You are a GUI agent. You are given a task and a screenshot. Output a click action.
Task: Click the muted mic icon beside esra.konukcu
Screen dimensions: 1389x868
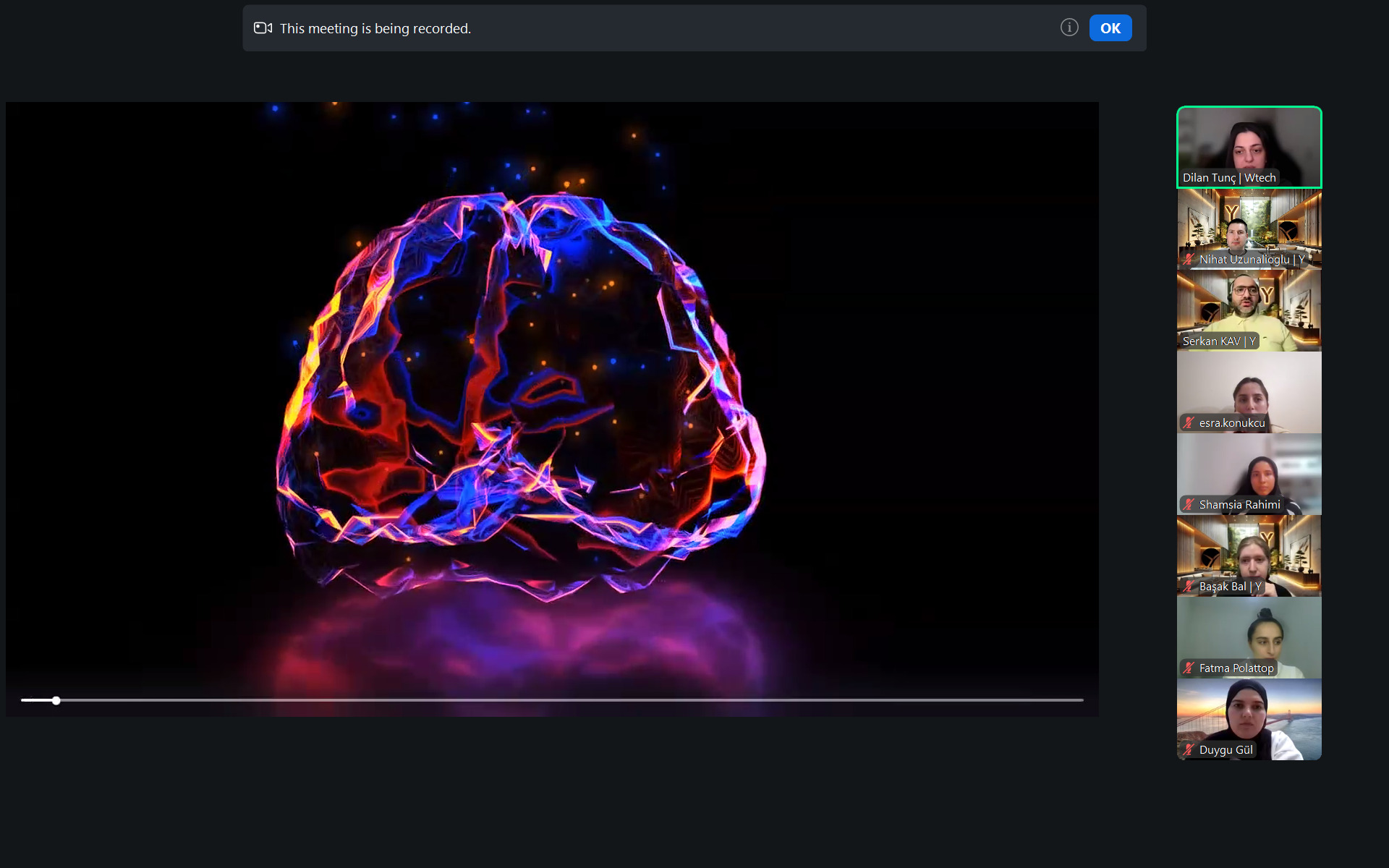click(1189, 422)
